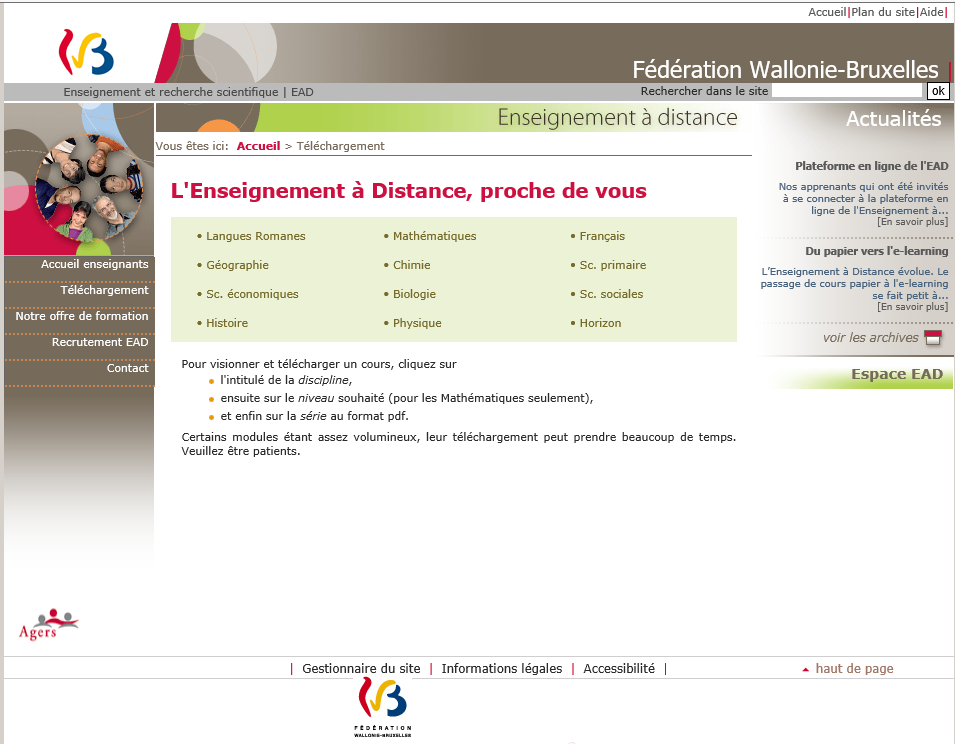Click the Accueil breadcrumb link

pos(258,146)
